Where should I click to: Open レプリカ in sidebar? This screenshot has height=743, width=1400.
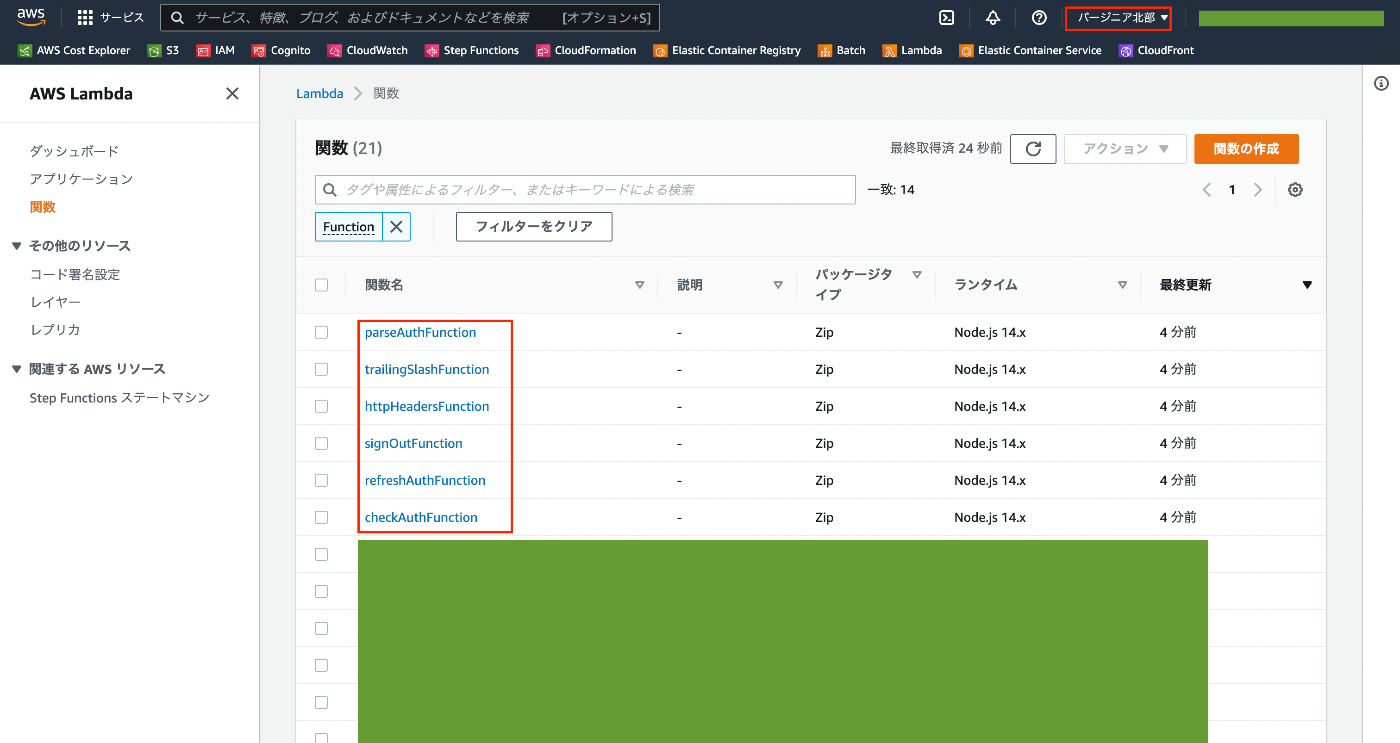55,330
